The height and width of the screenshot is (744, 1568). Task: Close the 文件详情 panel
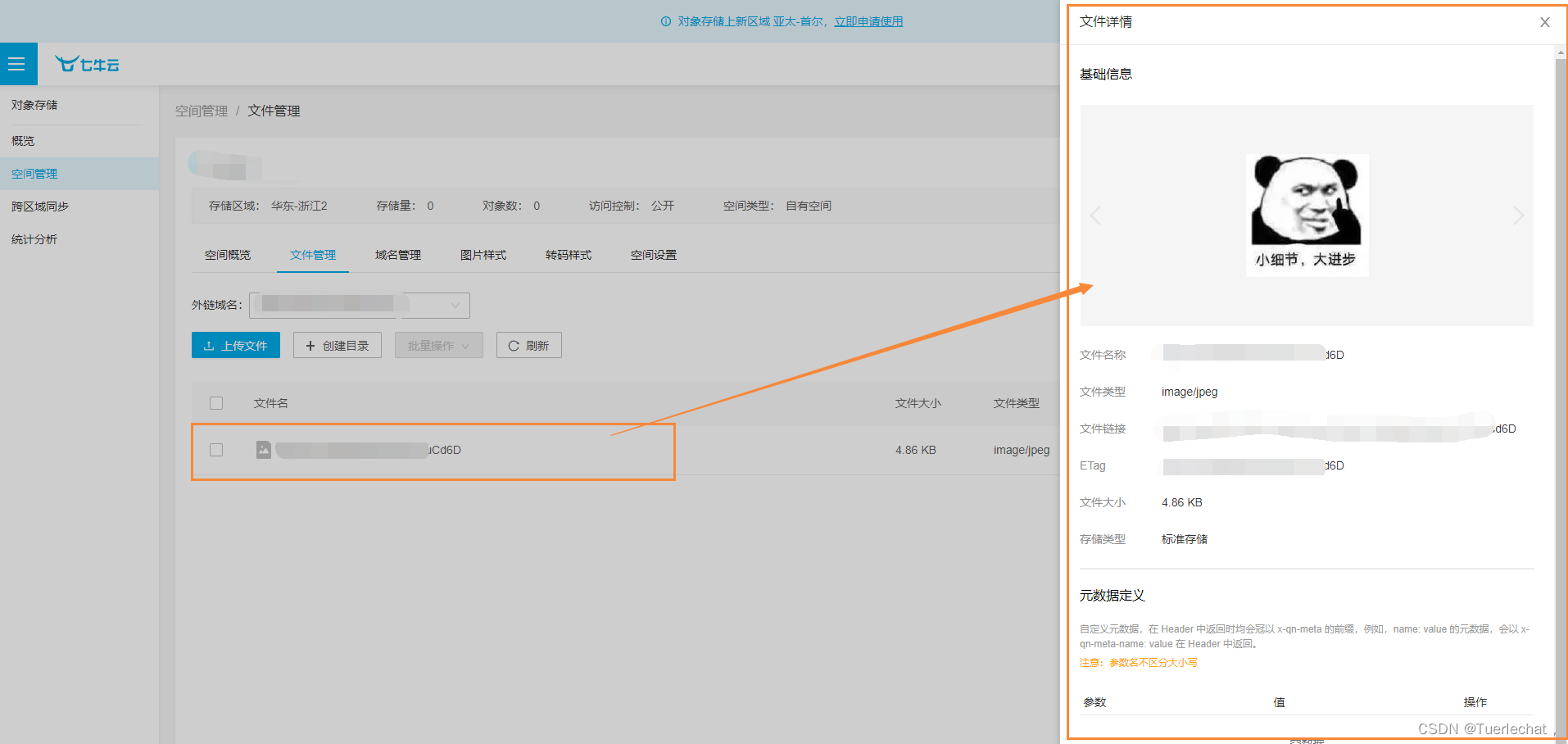(1544, 22)
